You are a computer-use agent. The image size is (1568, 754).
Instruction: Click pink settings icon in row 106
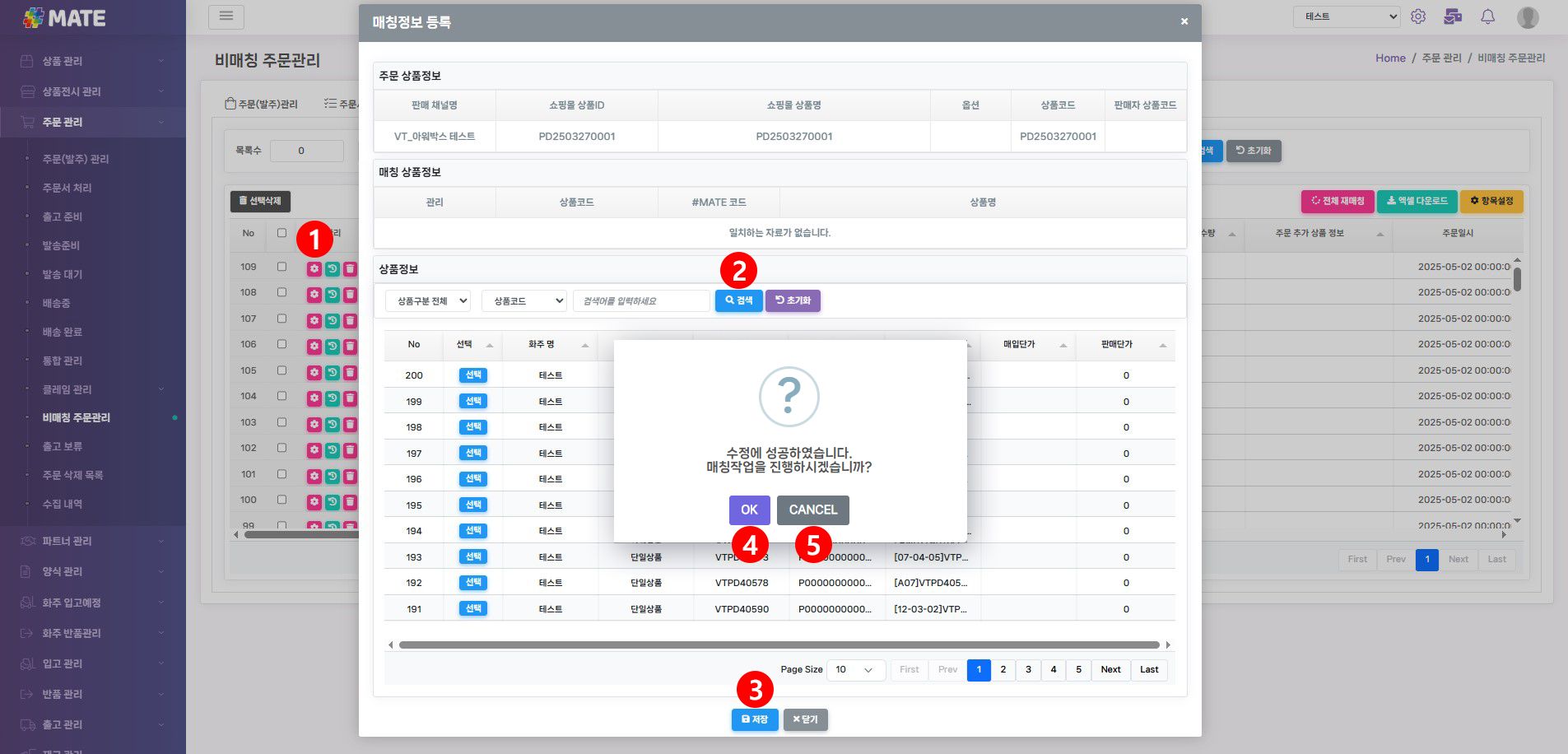coord(314,346)
